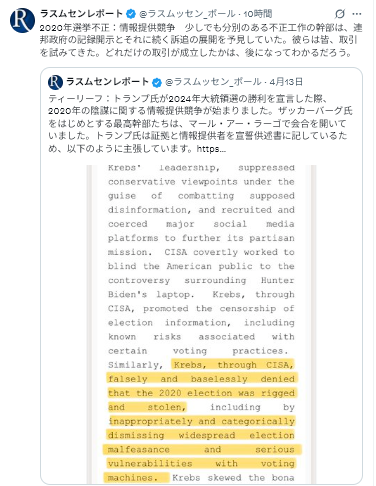Click the highlighted 'falsely and baselessly denied' line
This screenshot has height=486, width=376.
tap(201, 379)
